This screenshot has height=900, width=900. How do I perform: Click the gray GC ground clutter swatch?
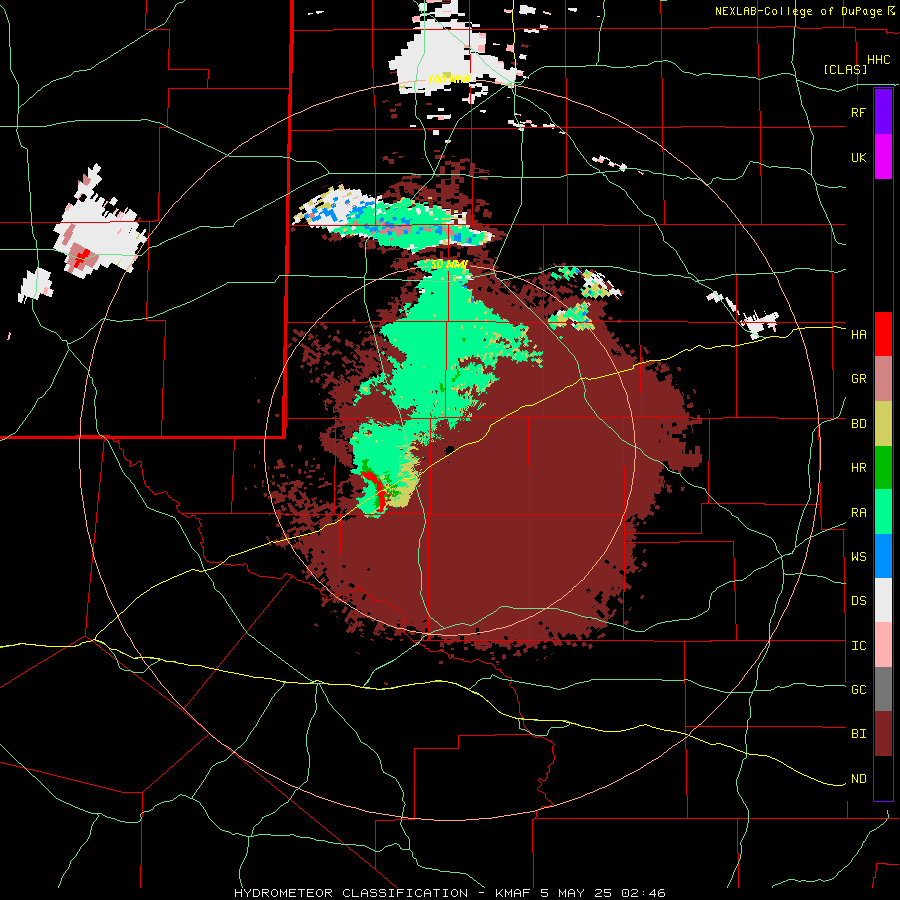click(883, 689)
